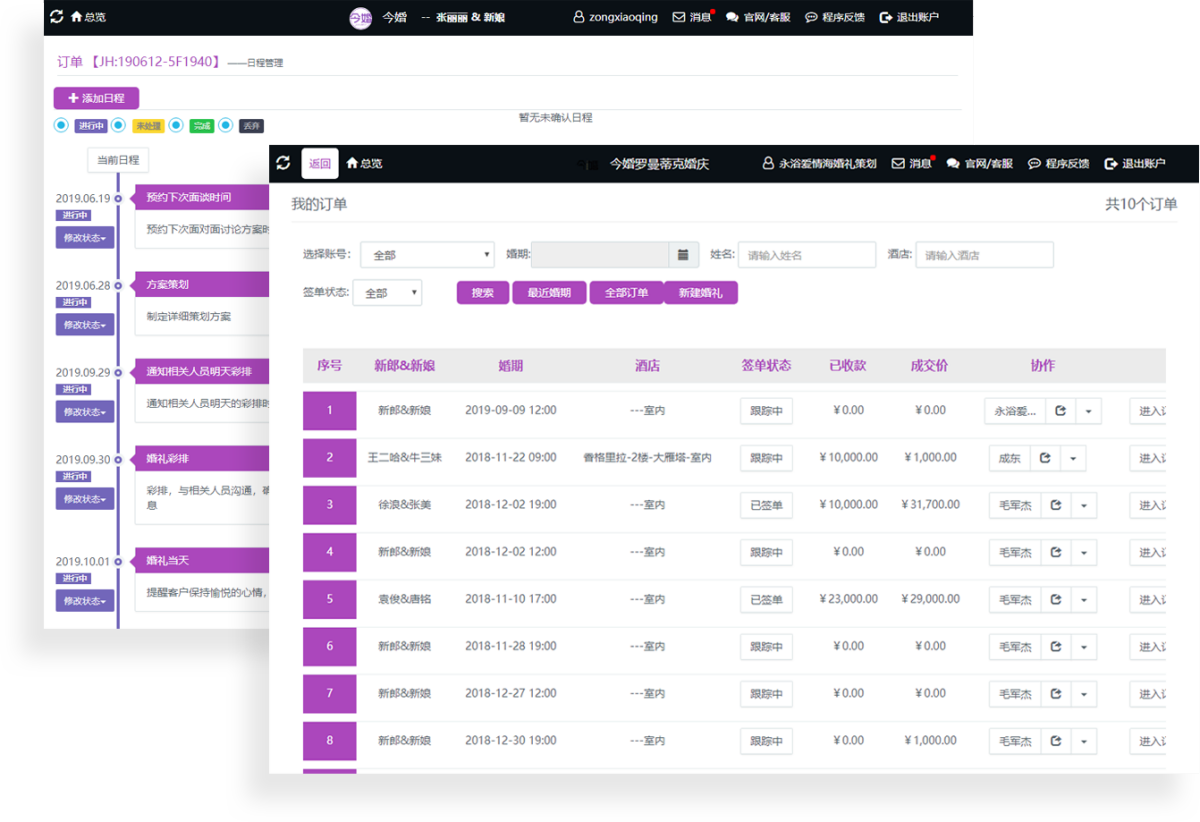Open the calendar picker beside 婚期 field

click(x=683, y=255)
